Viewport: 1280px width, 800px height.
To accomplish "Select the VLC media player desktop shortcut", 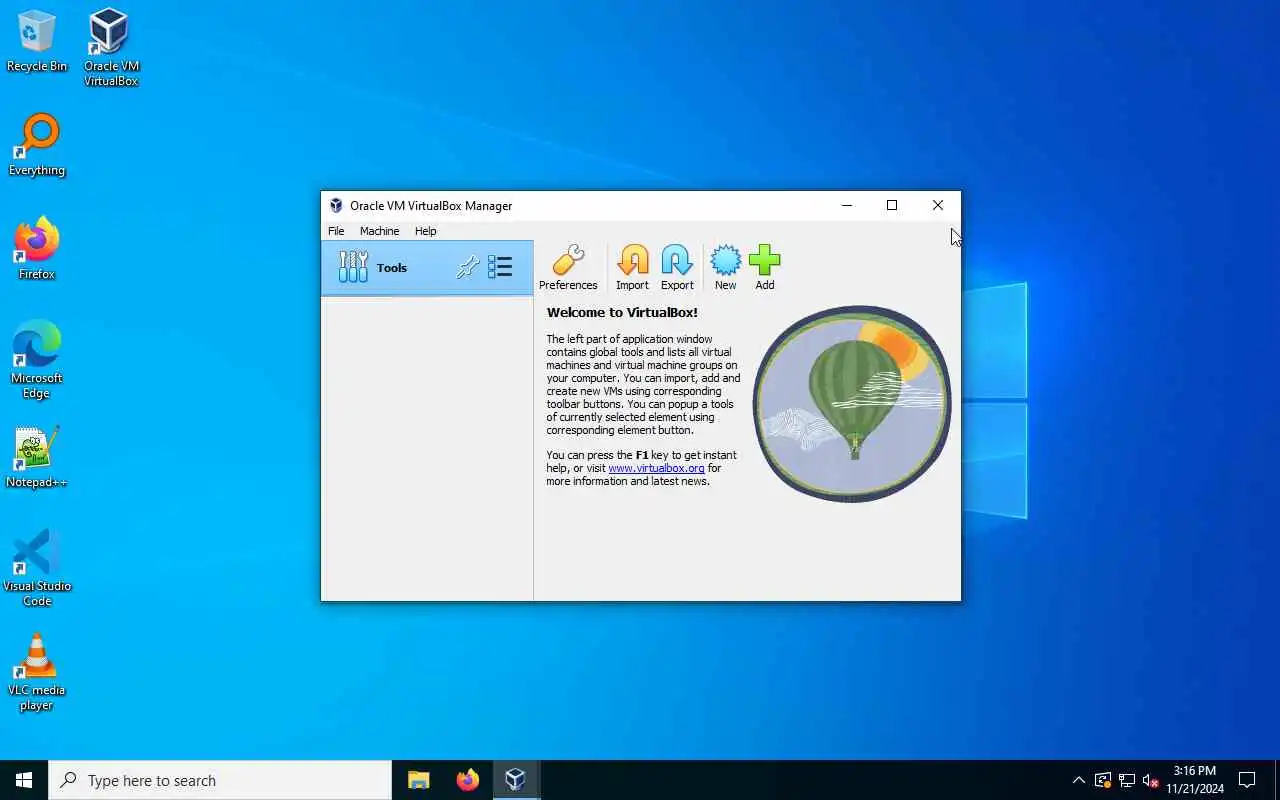I will pyautogui.click(x=37, y=672).
